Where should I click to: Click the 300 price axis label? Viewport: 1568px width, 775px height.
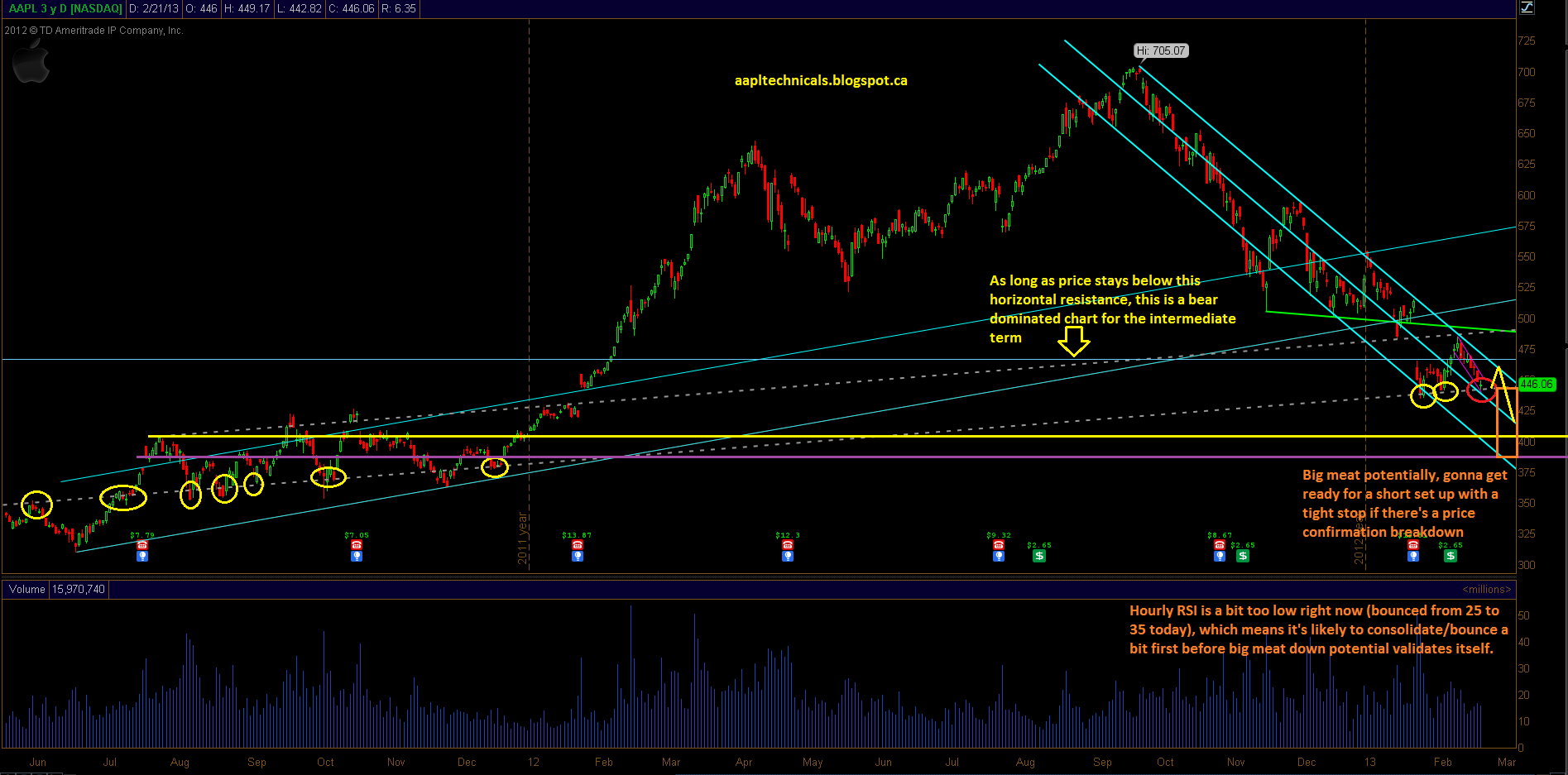click(x=1526, y=565)
